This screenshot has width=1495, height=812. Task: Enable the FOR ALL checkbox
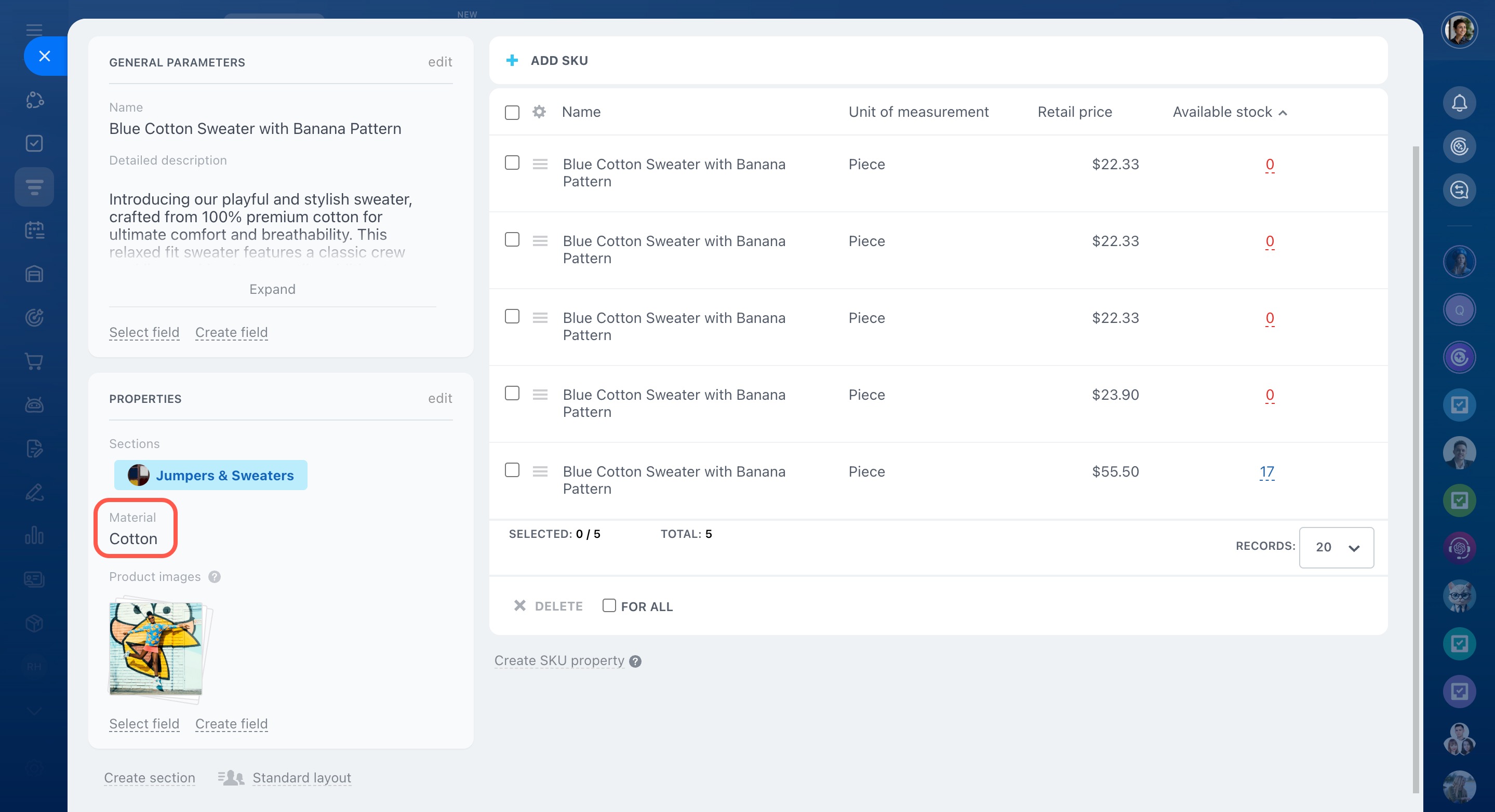tap(609, 605)
